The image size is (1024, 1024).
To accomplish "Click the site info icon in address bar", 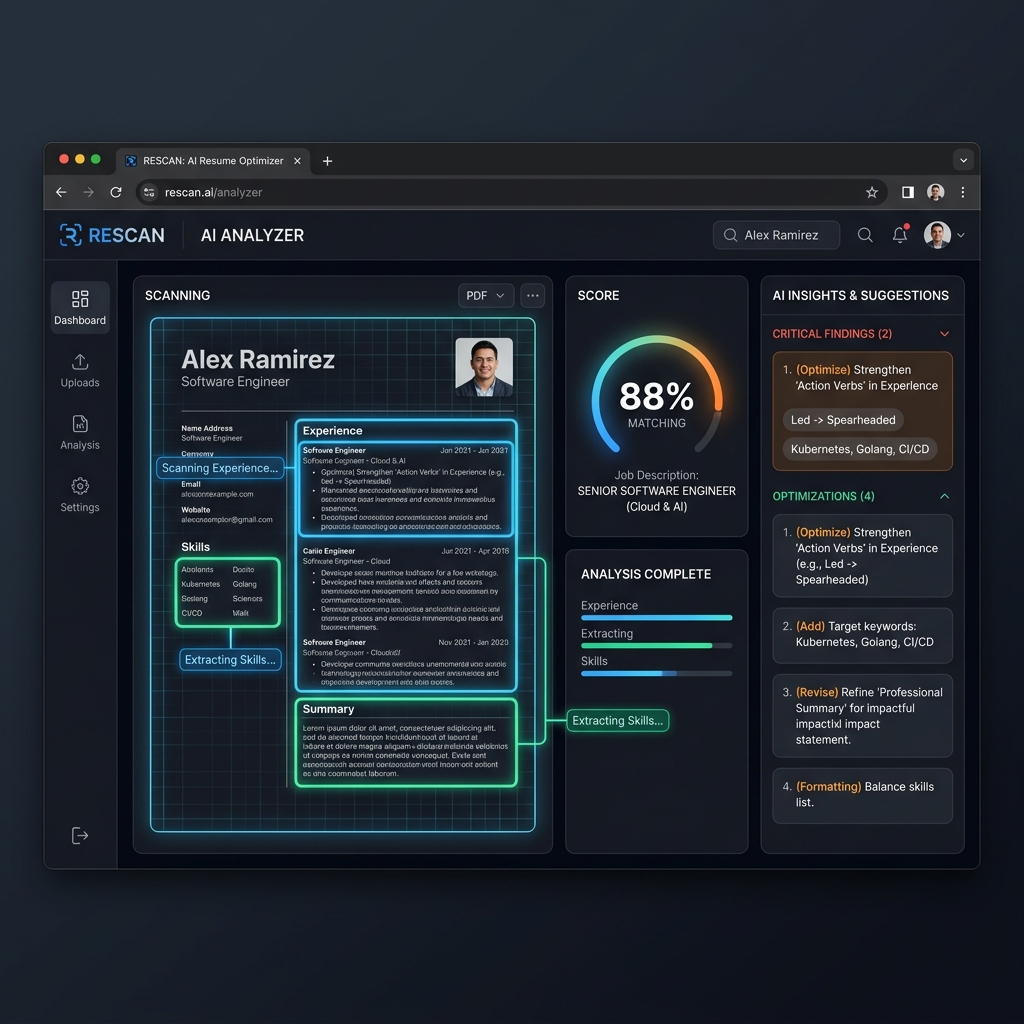I will pos(149,192).
